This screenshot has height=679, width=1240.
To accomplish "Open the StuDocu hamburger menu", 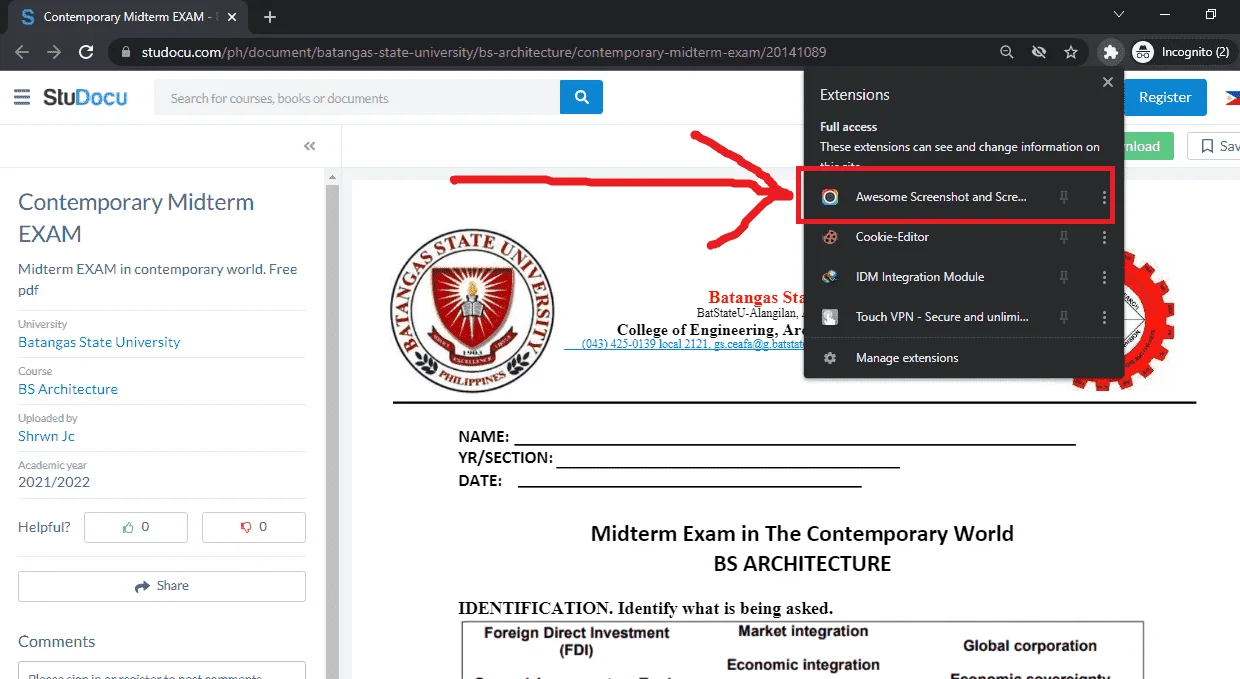I will coord(22,97).
